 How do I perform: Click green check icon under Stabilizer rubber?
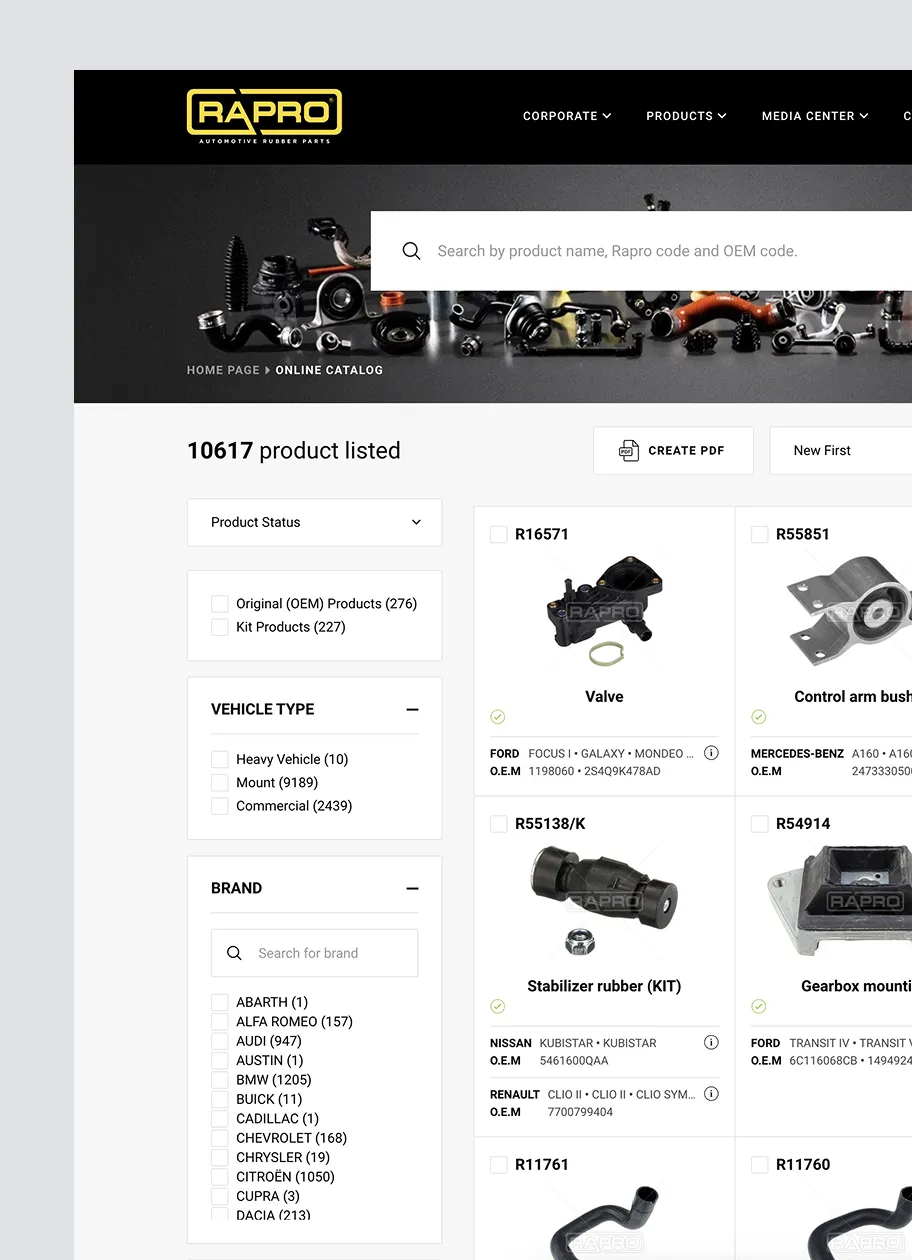tap(497, 1006)
